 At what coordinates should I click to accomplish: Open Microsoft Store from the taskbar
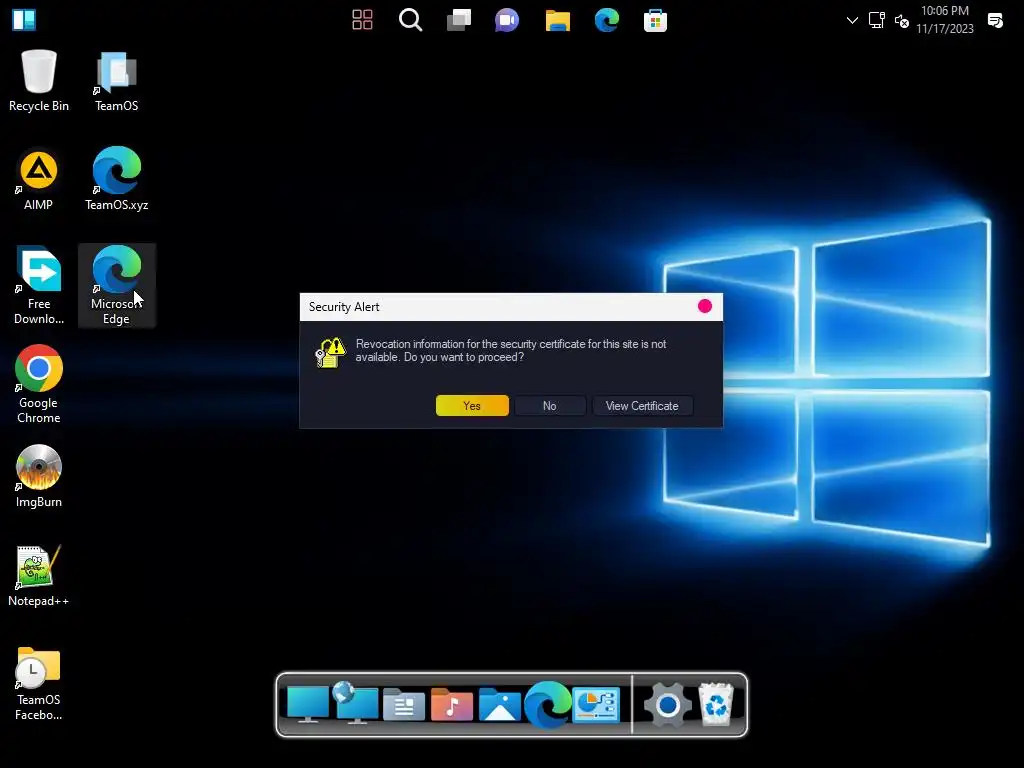[x=655, y=20]
